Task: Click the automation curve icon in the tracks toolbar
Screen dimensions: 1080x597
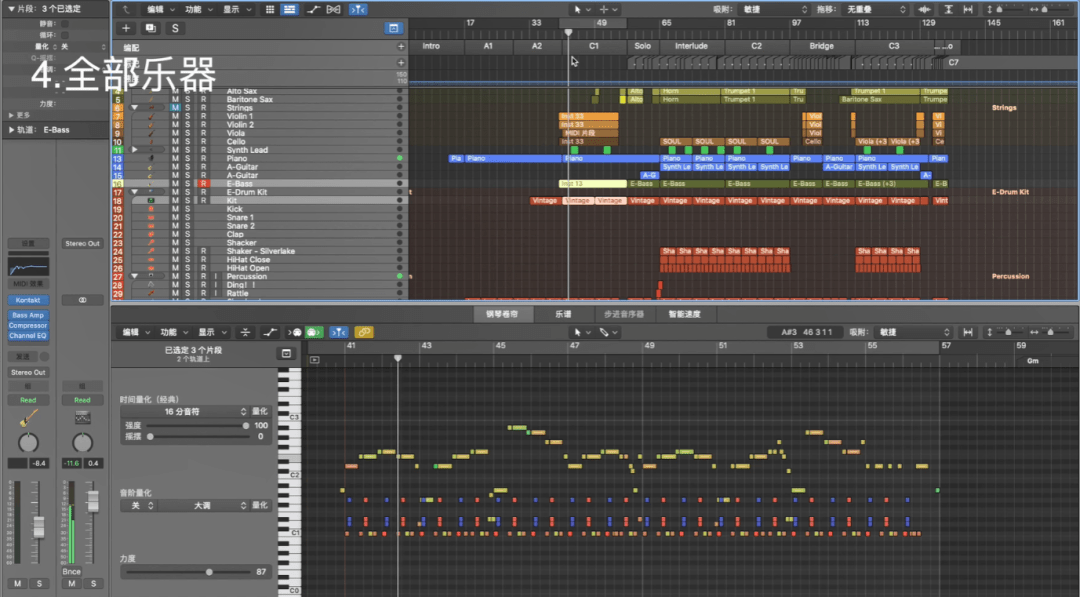Action: (314, 9)
